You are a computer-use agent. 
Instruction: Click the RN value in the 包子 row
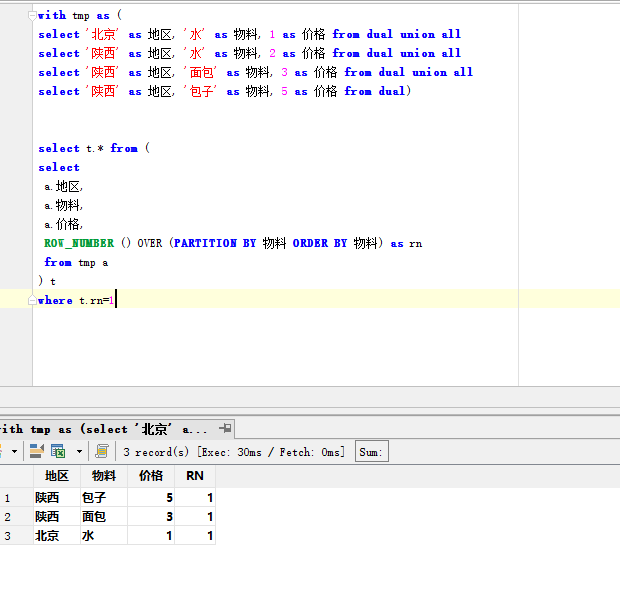(195, 497)
